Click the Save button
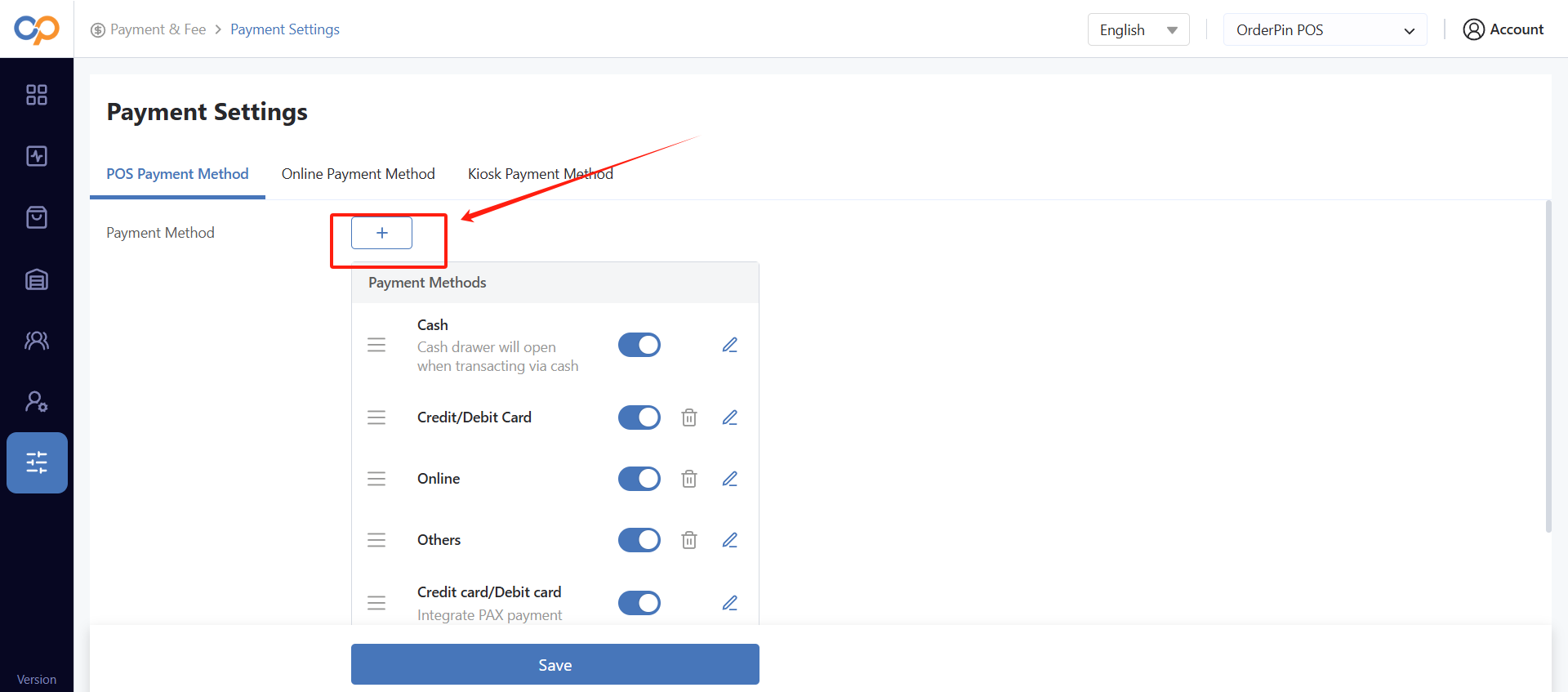Screen dimensions: 1568x692 coord(555,664)
